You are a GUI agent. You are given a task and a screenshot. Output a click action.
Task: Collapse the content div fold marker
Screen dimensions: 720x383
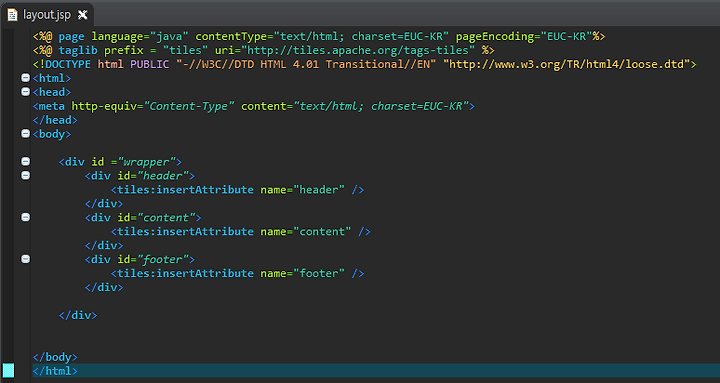coord(26,217)
